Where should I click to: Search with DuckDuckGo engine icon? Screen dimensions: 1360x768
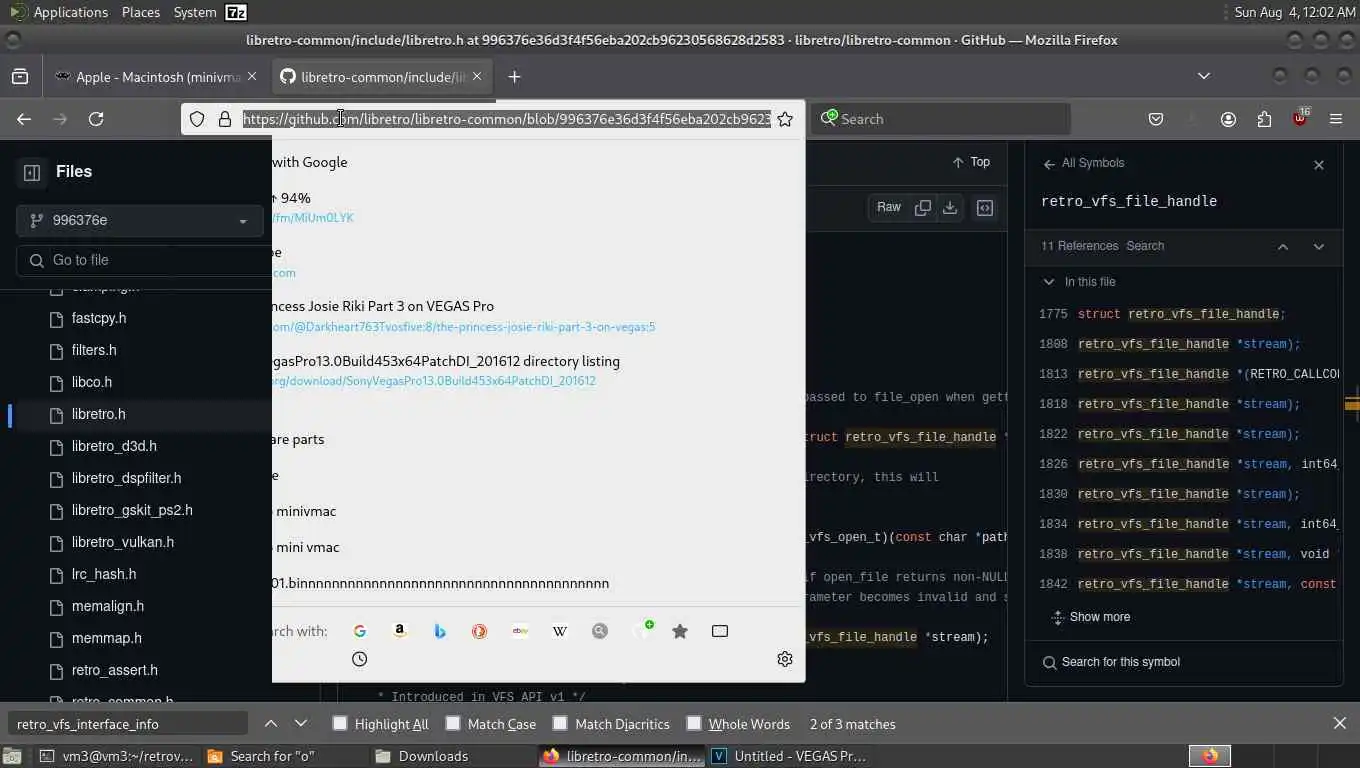point(480,631)
